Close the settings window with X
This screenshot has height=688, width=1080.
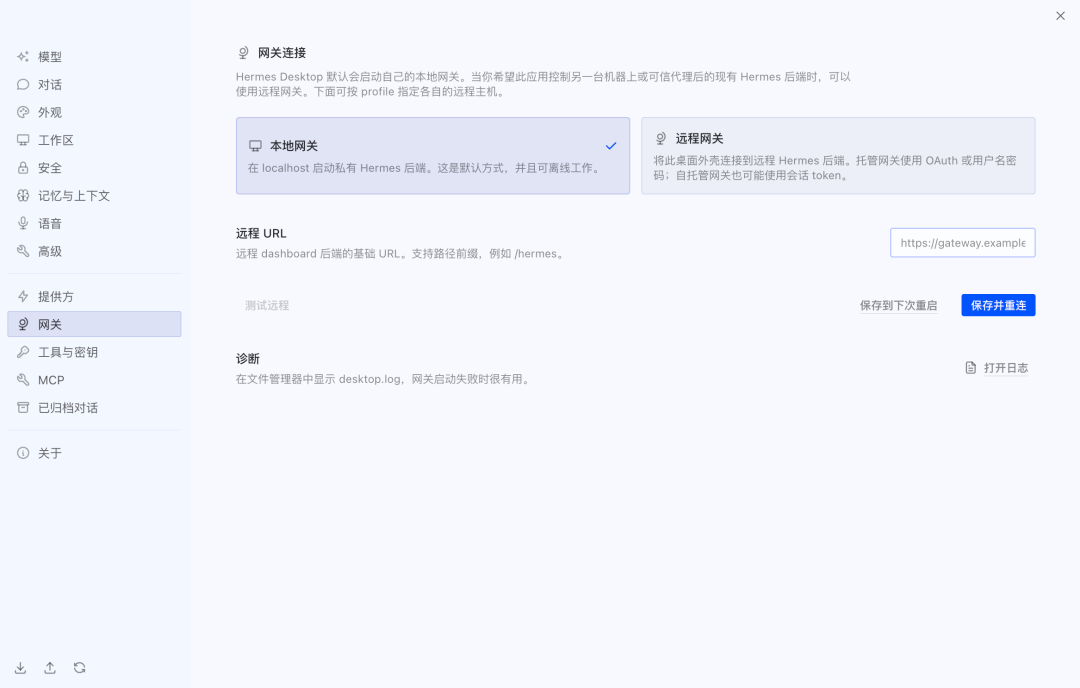[x=1060, y=16]
